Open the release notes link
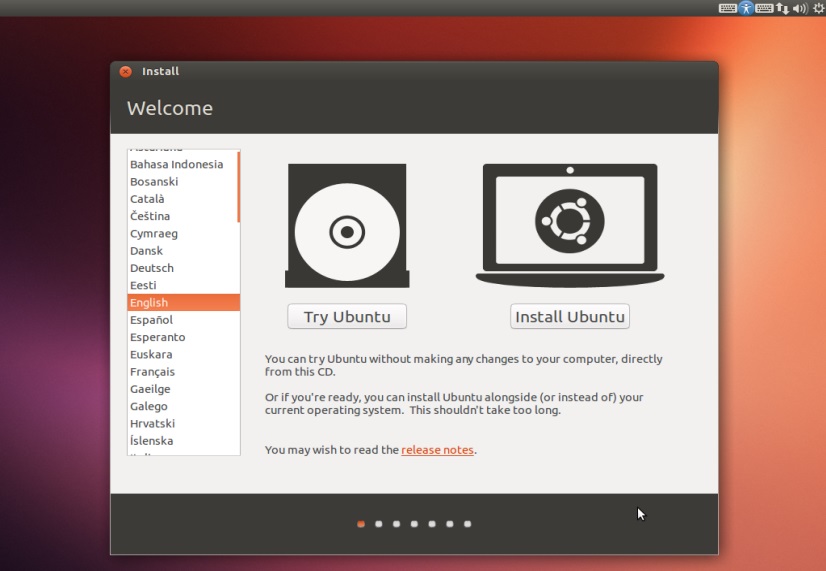 pos(437,450)
